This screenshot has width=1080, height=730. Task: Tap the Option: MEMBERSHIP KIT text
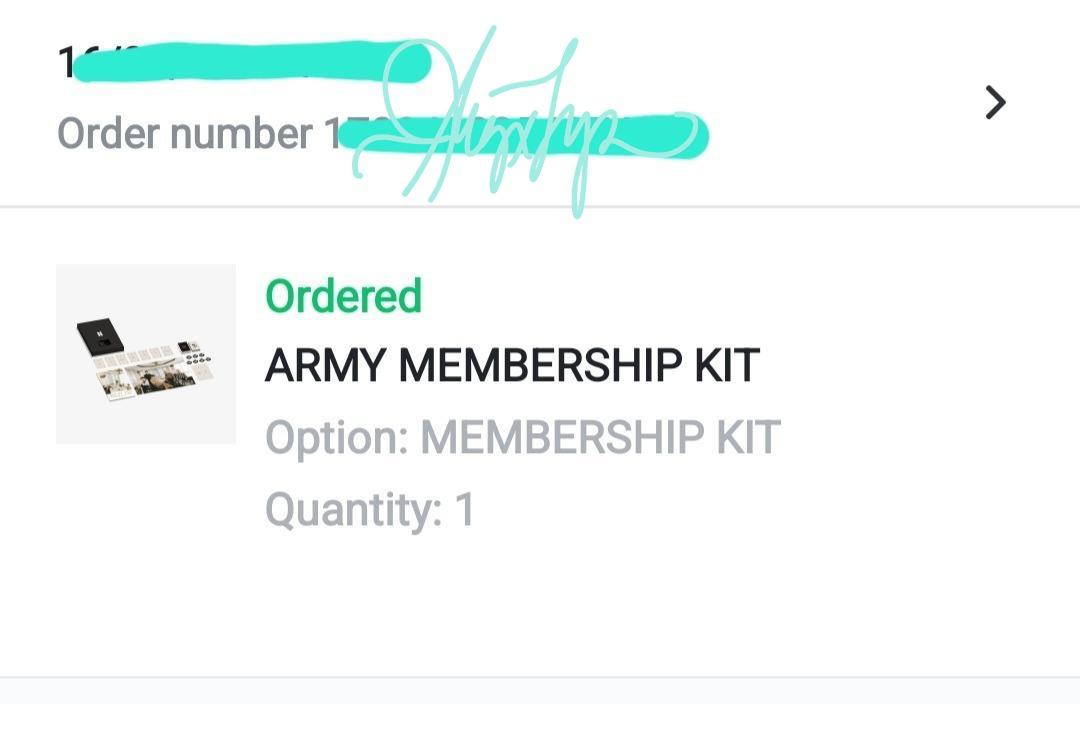520,437
